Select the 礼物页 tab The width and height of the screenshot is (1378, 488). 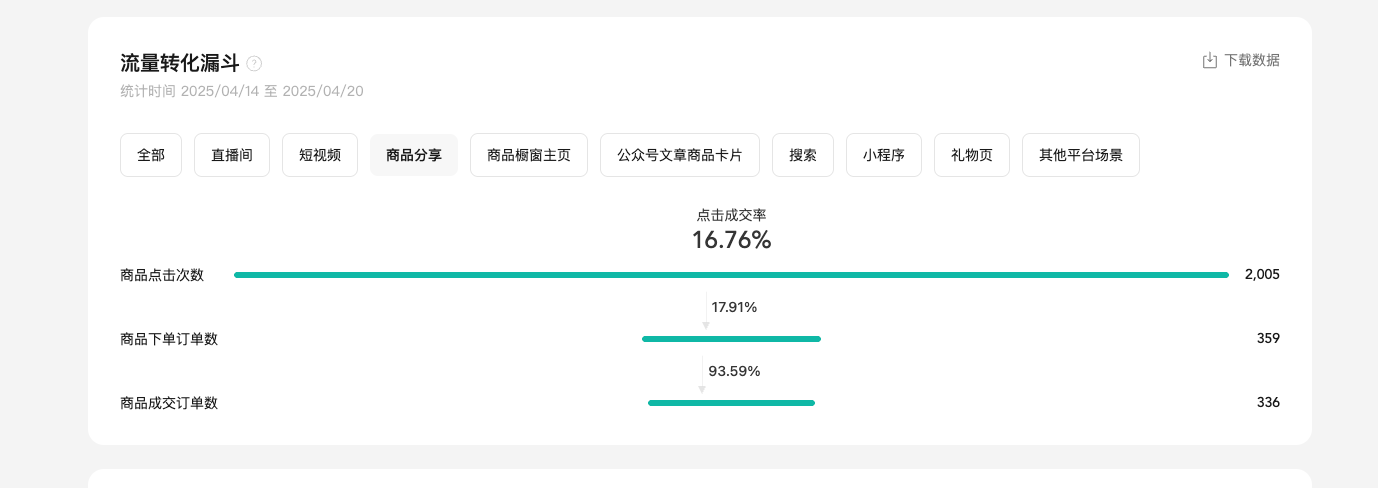pyautogui.click(x=972, y=155)
